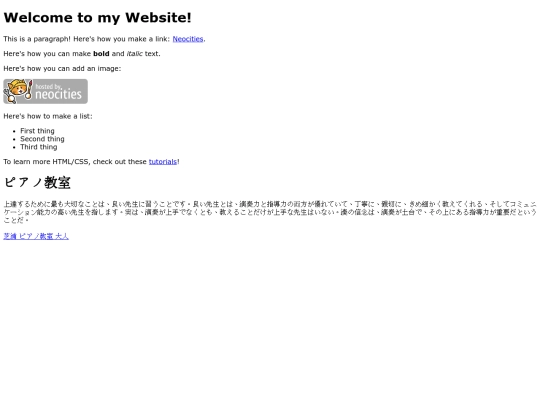
Task: Click the bold word 'bold'
Action: [101, 54]
